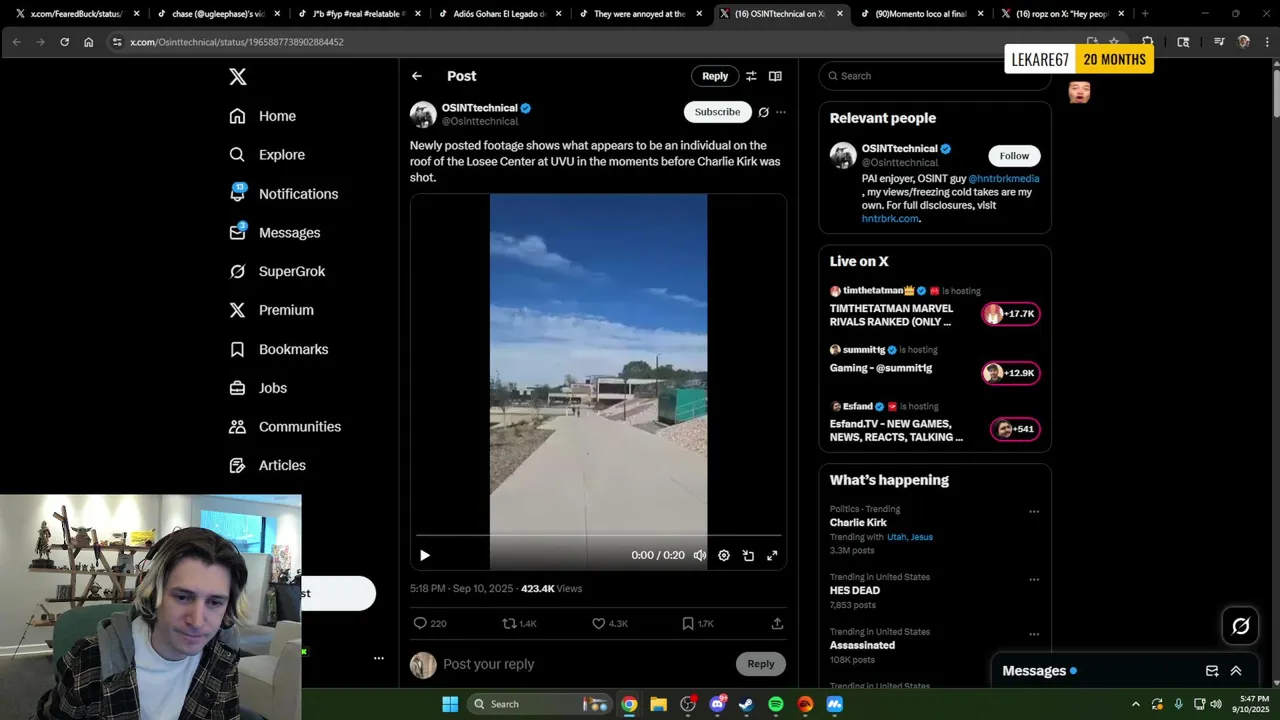Open the post's three-dot more menu
1280x720 pixels.
(781, 112)
